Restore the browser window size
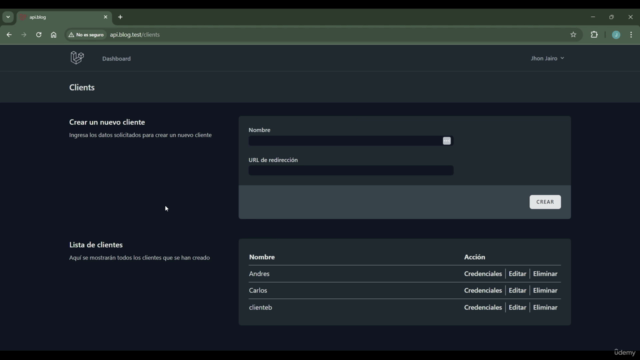The image size is (640, 360). coord(611,17)
